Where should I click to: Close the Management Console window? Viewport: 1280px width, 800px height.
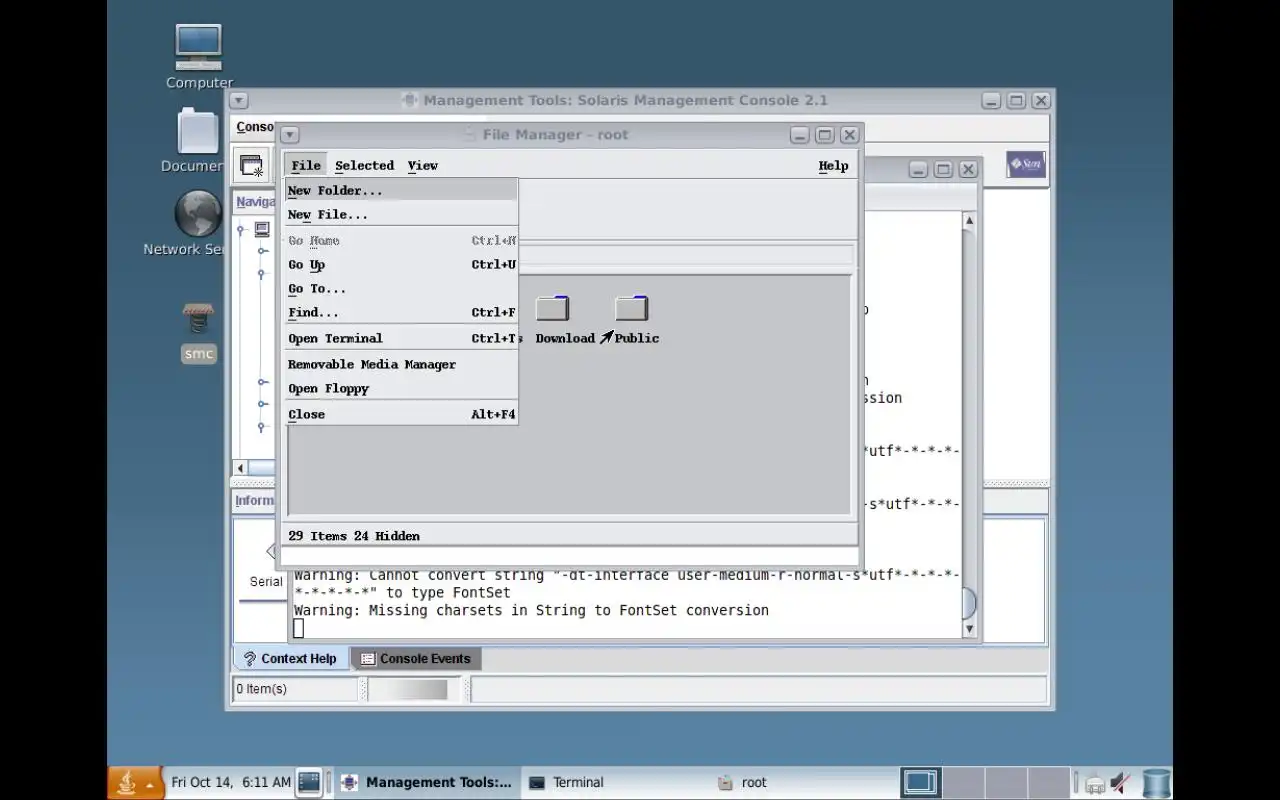[x=1041, y=101]
